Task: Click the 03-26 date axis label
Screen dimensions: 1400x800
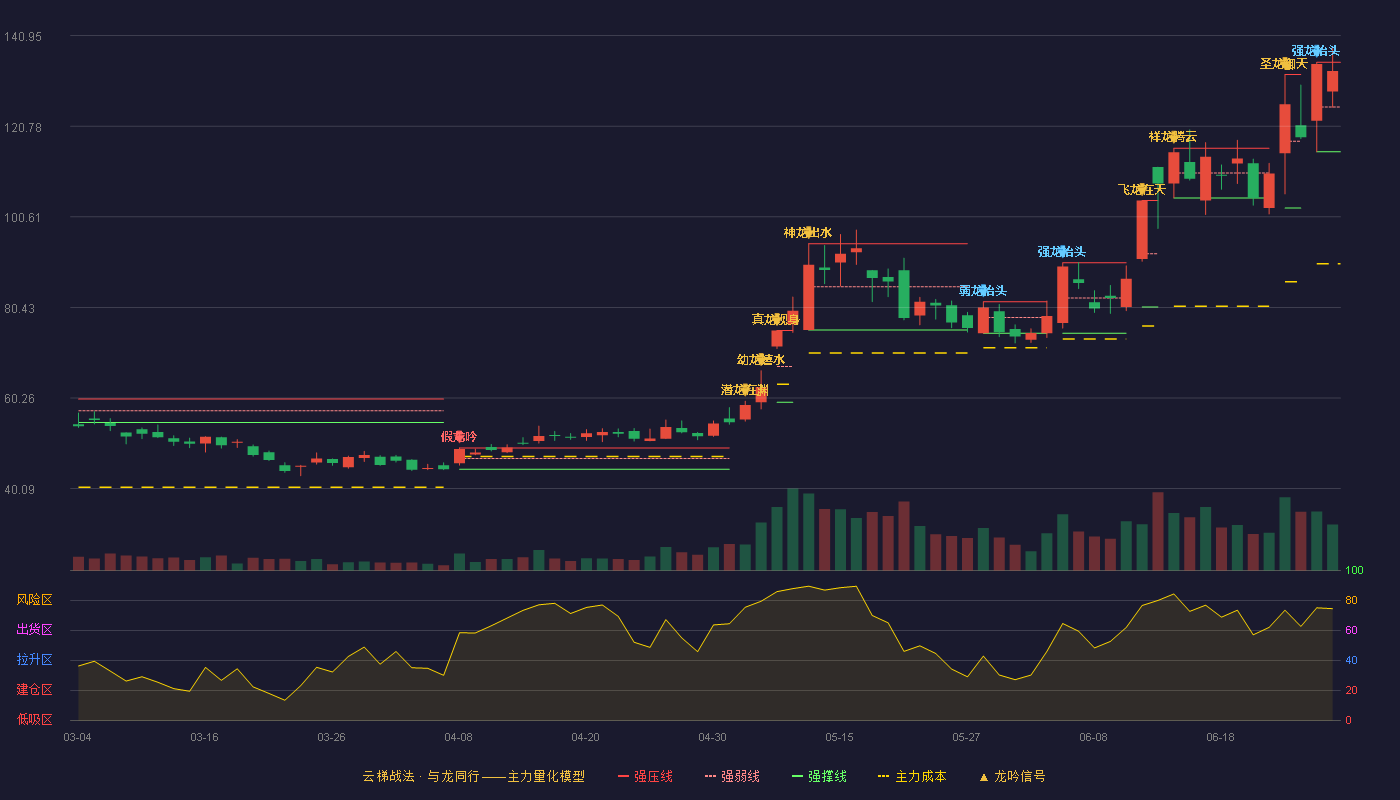Action: [332, 737]
